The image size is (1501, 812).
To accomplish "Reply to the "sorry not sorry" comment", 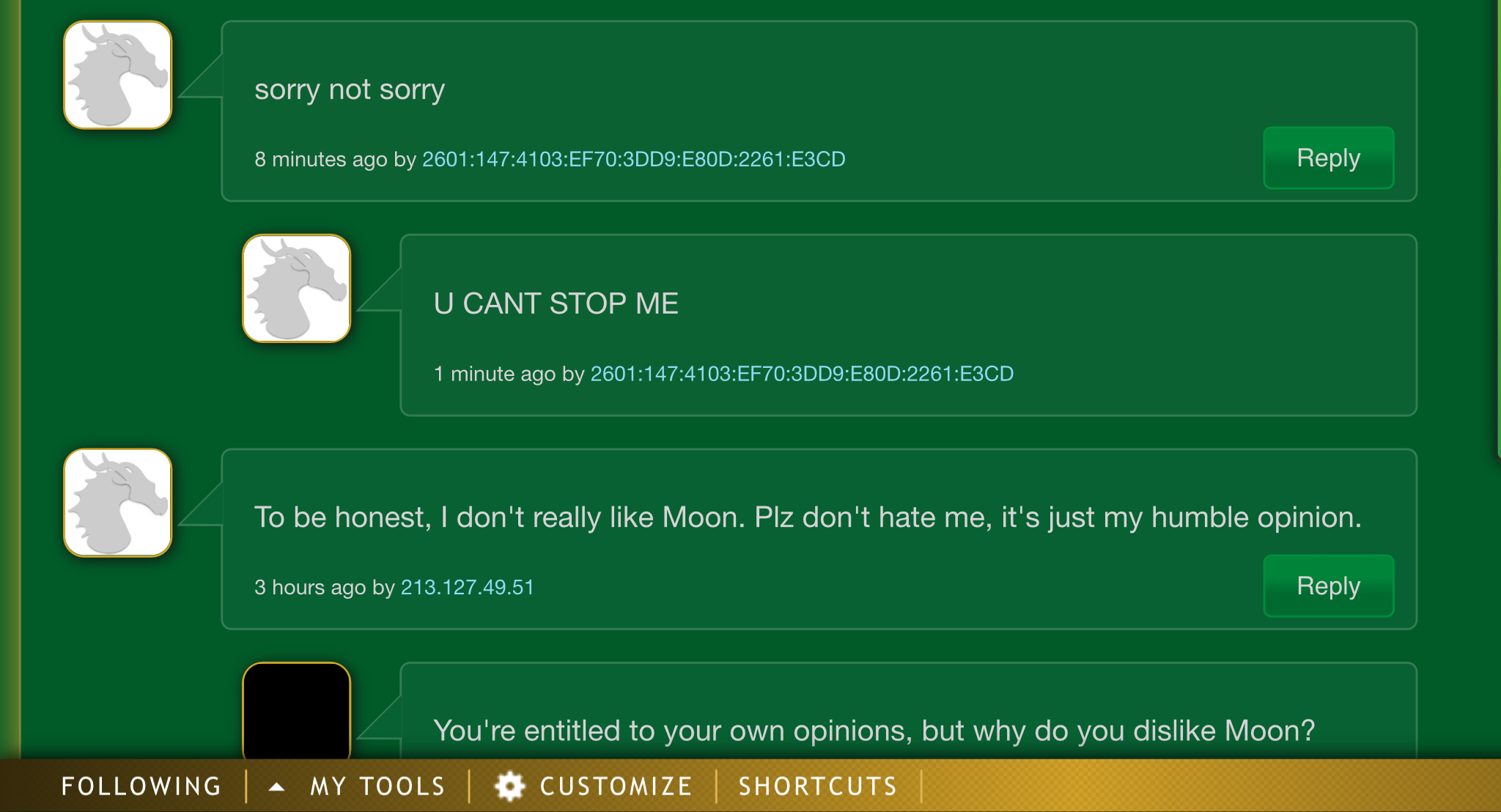I will [x=1328, y=158].
